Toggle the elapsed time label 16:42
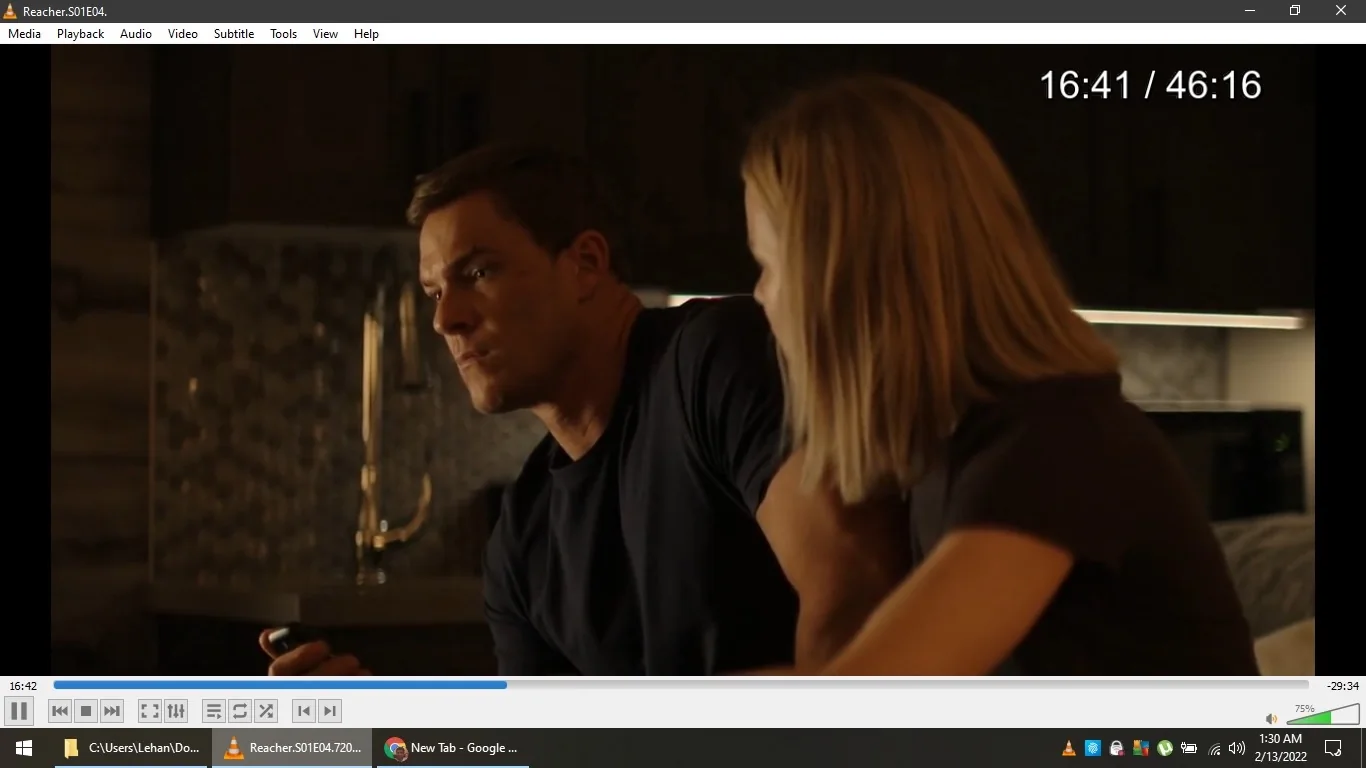Screen dimensions: 1366x768 tap(23, 686)
